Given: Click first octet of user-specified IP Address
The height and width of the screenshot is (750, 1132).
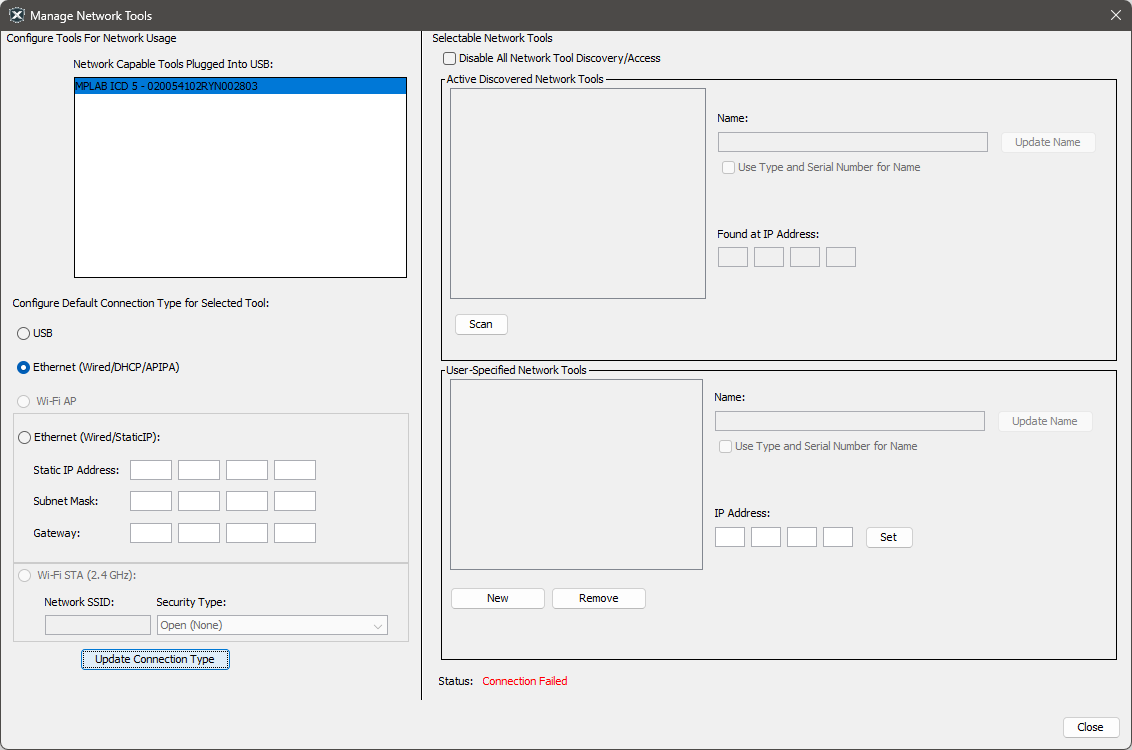Looking at the screenshot, I should (x=730, y=537).
